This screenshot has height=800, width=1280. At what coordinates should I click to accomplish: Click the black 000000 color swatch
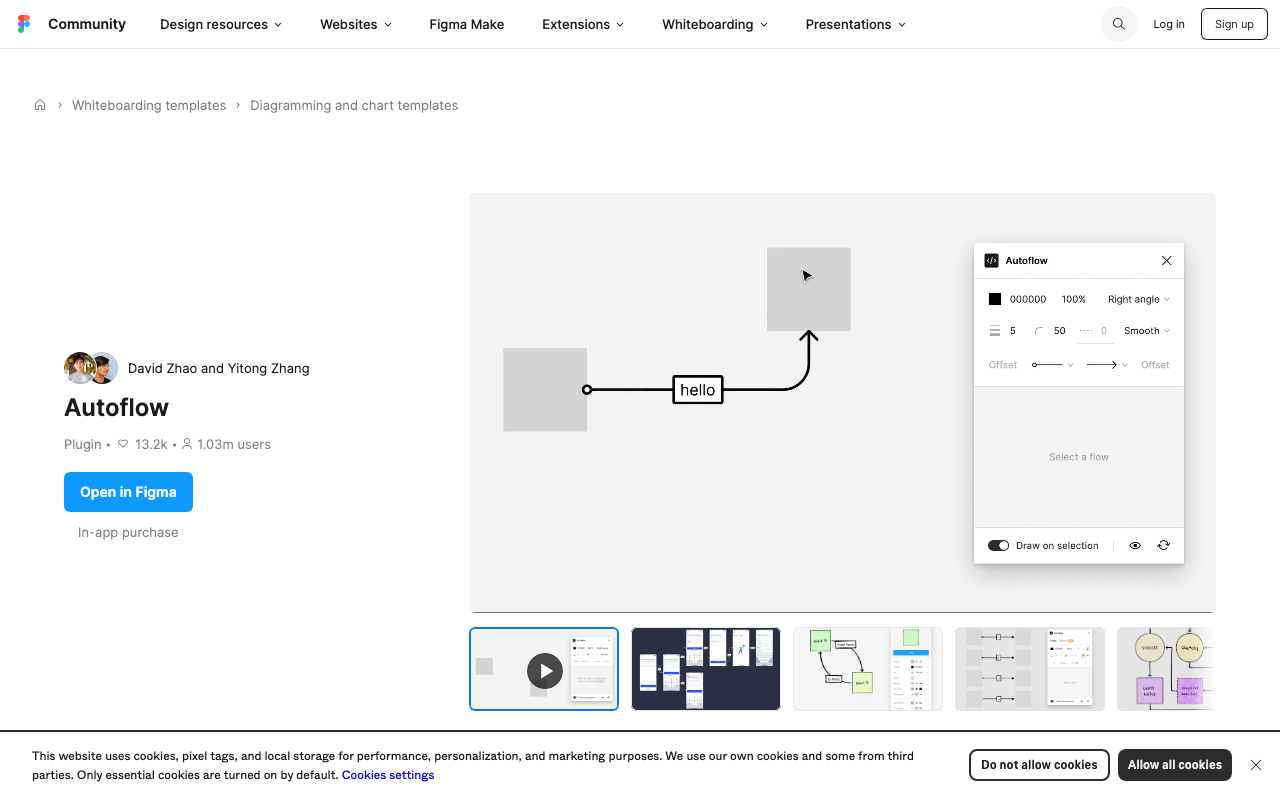pyautogui.click(x=995, y=299)
